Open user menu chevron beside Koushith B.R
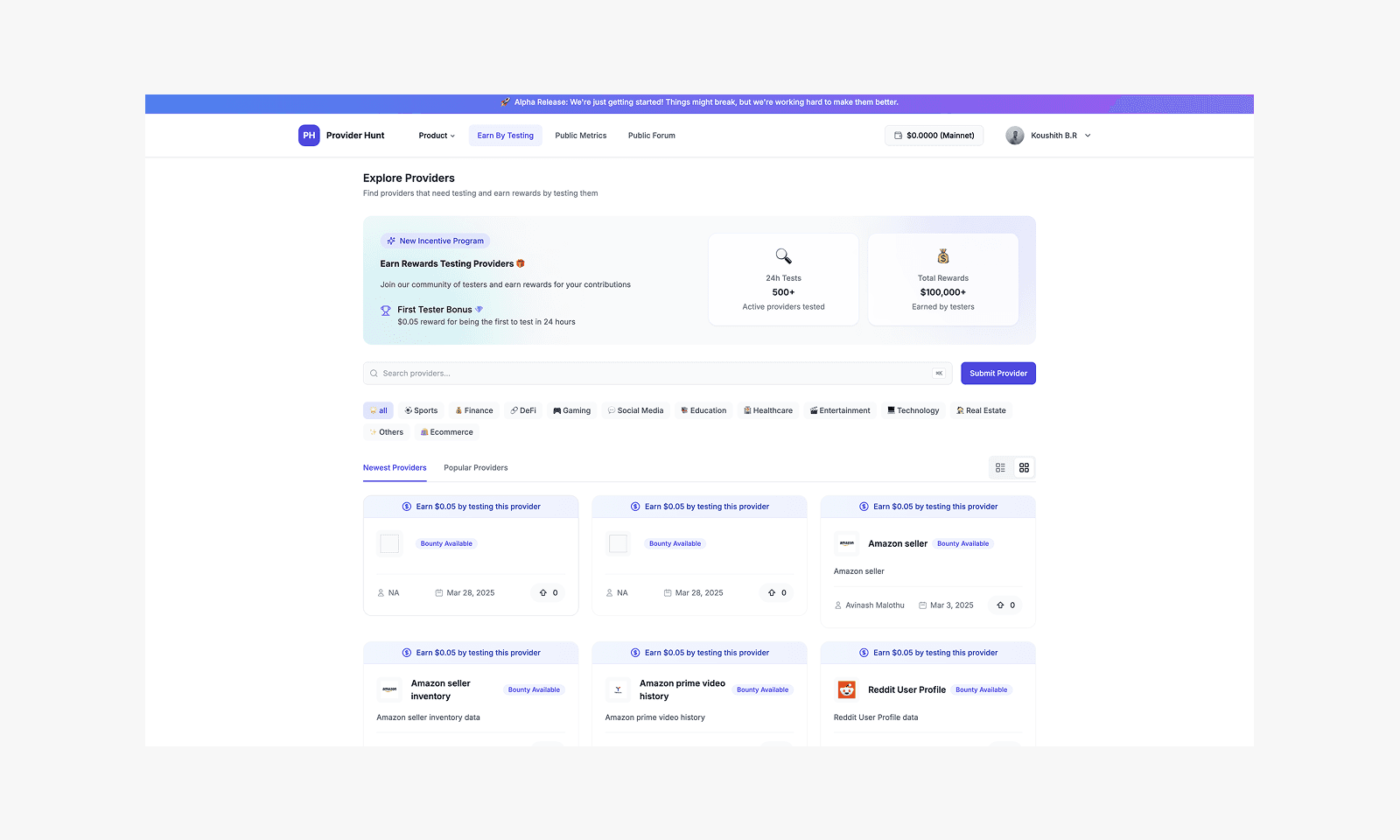Image resolution: width=1400 pixels, height=840 pixels. 1088,136
